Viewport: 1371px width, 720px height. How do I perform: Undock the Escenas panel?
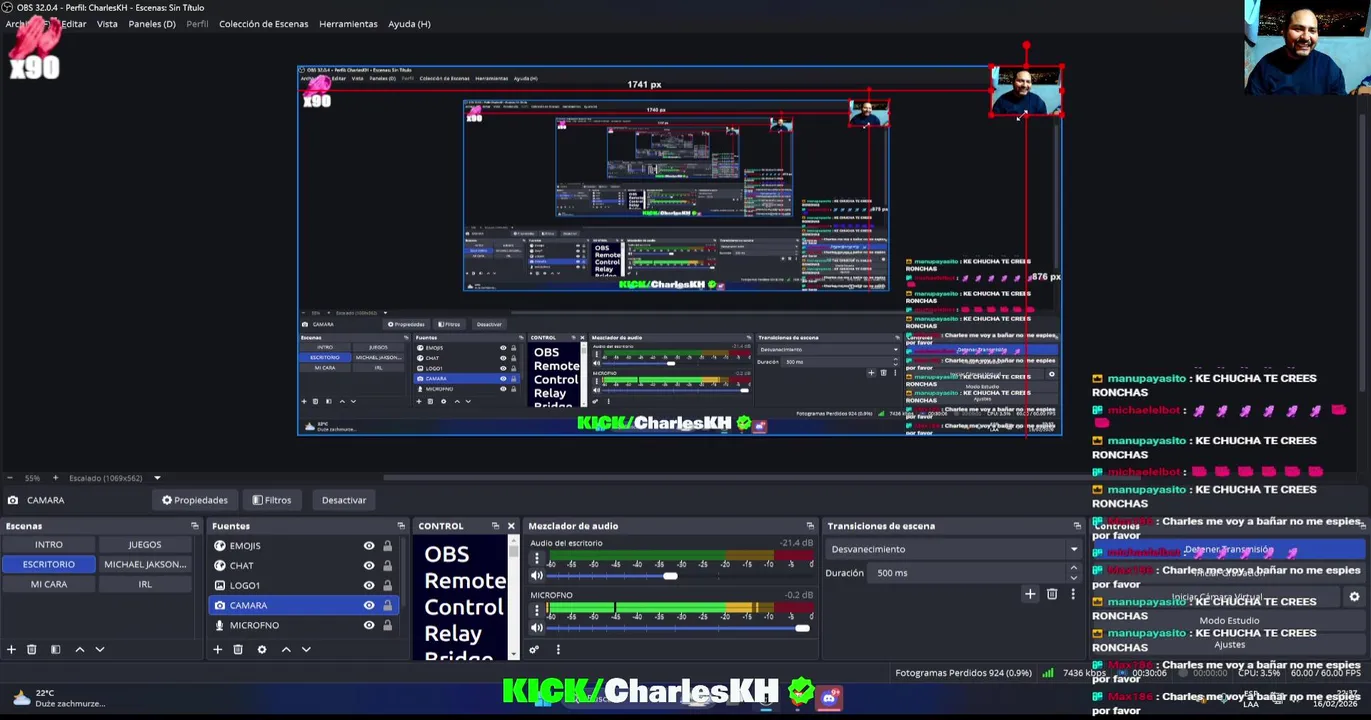click(195, 526)
